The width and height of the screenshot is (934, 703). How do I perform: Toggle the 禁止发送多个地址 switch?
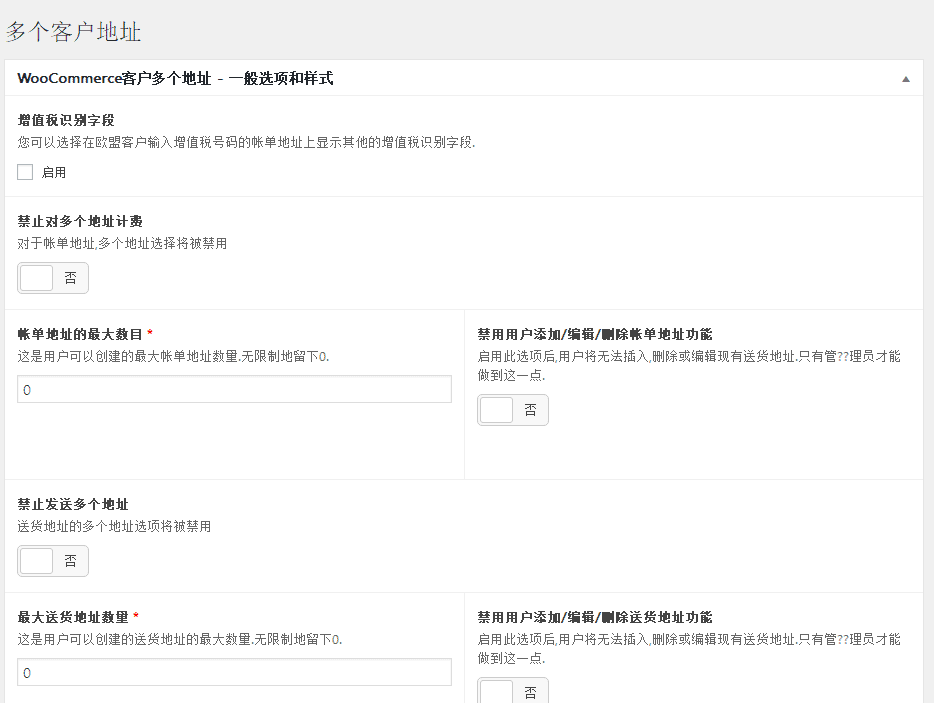(53, 561)
